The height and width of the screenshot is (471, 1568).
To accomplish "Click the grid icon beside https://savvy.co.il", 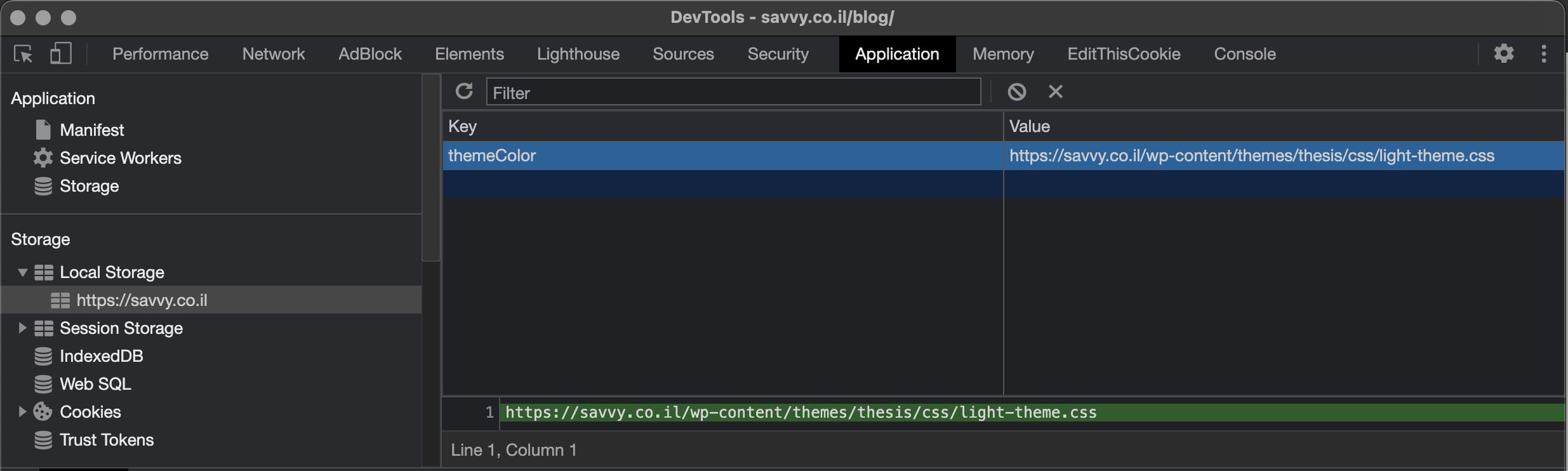I will [x=60, y=300].
